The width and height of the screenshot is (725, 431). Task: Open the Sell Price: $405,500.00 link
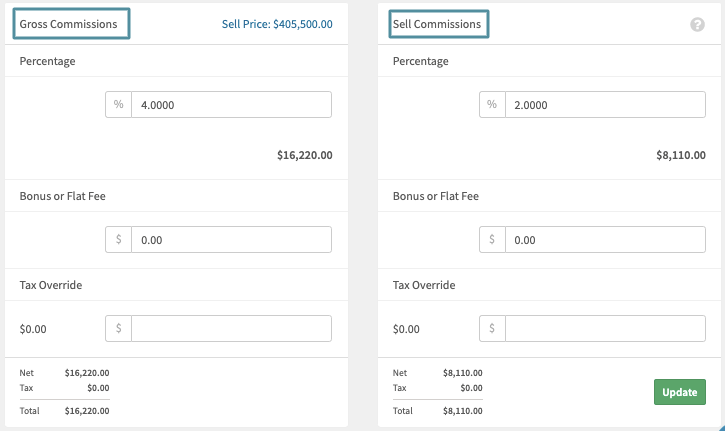pyautogui.click(x=274, y=23)
